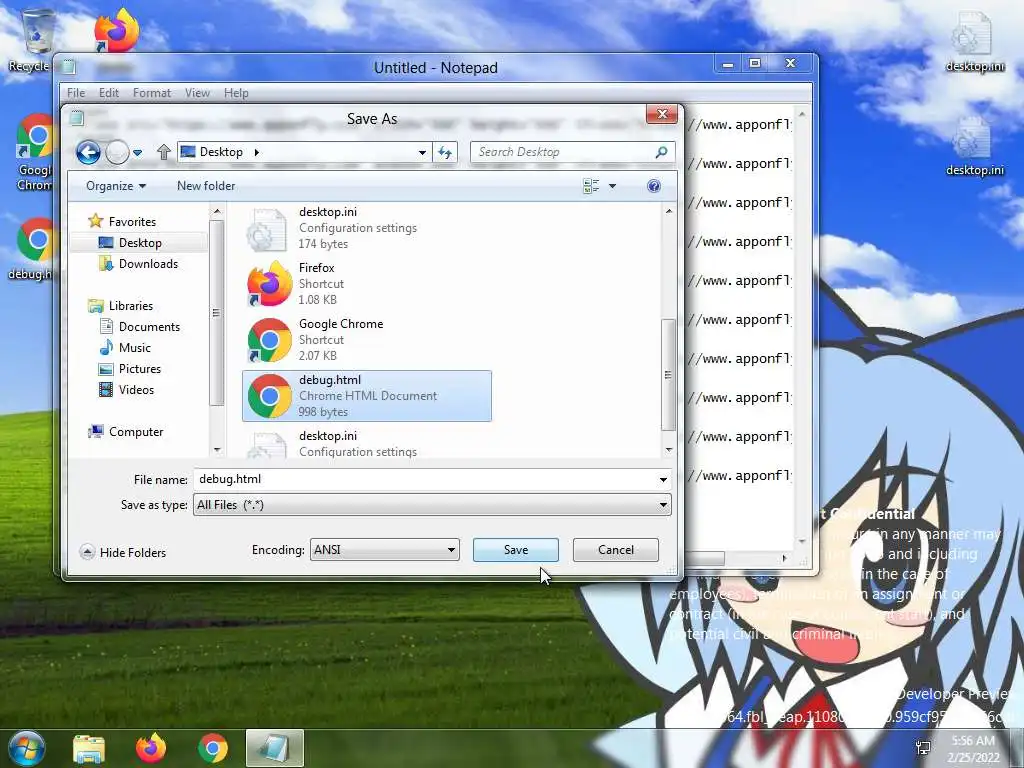Expand the Desktop breadcrumb arrow
The height and width of the screenshot is (768, 1024).
(x=257, y=152)
